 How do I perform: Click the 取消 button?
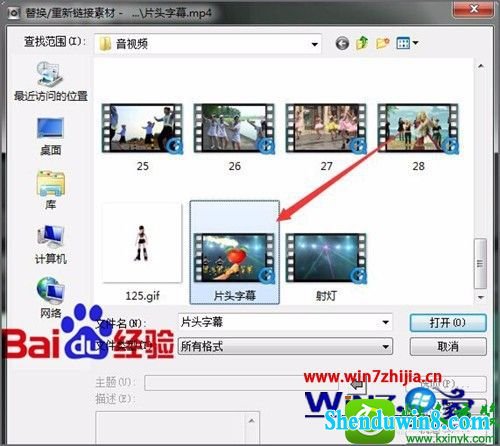tap(448, 347)
